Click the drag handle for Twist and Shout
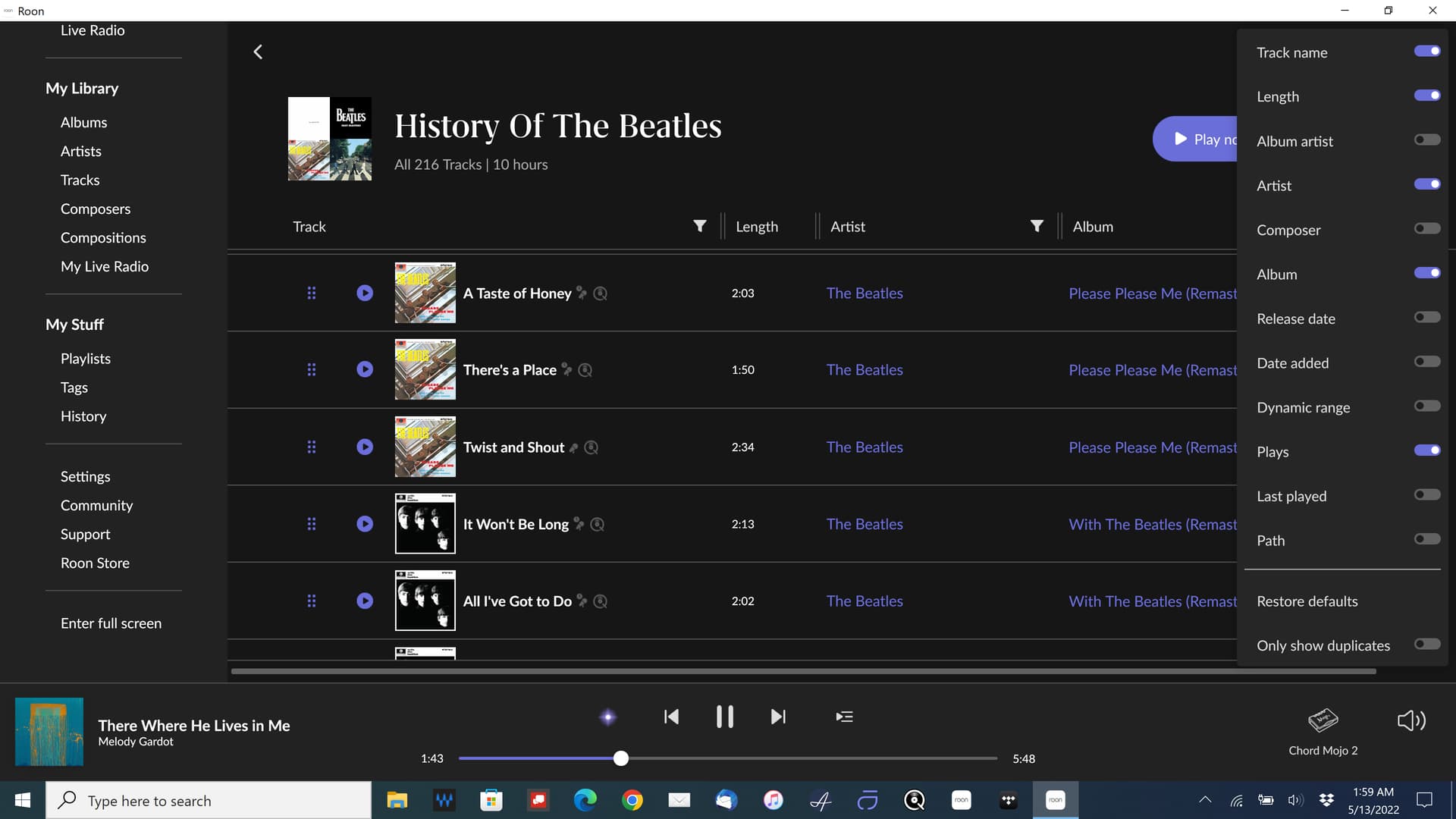 tap(311, 447)
